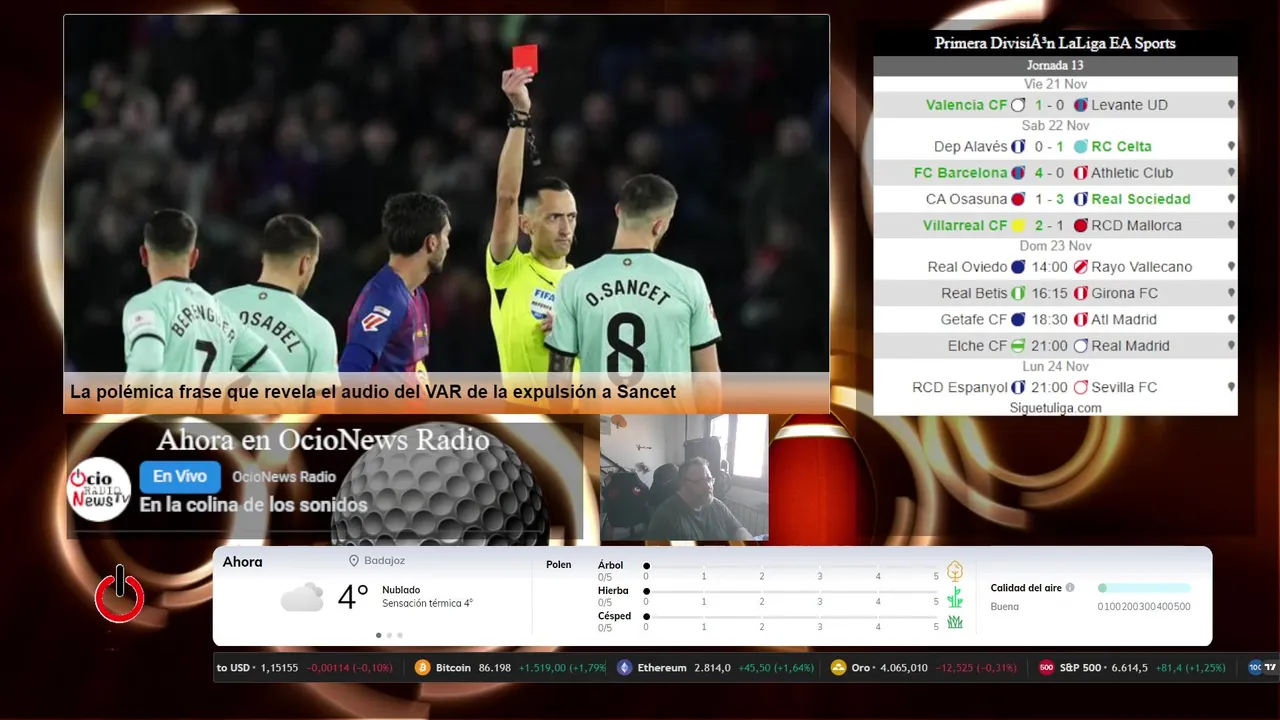Image resolution: width=1280 pixels, height=720 pixels.
Task: Click stadium pin on FC Barcelona–Athletic row
Action: [1231, 173]
